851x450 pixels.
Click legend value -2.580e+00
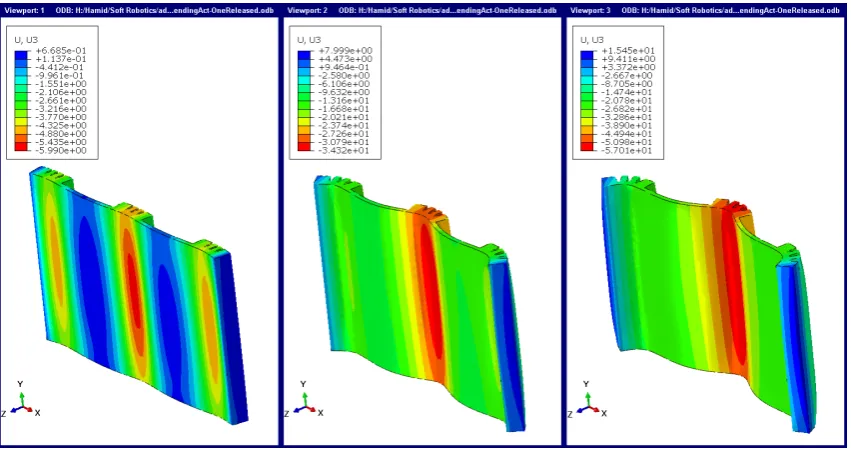click(345, 75)
